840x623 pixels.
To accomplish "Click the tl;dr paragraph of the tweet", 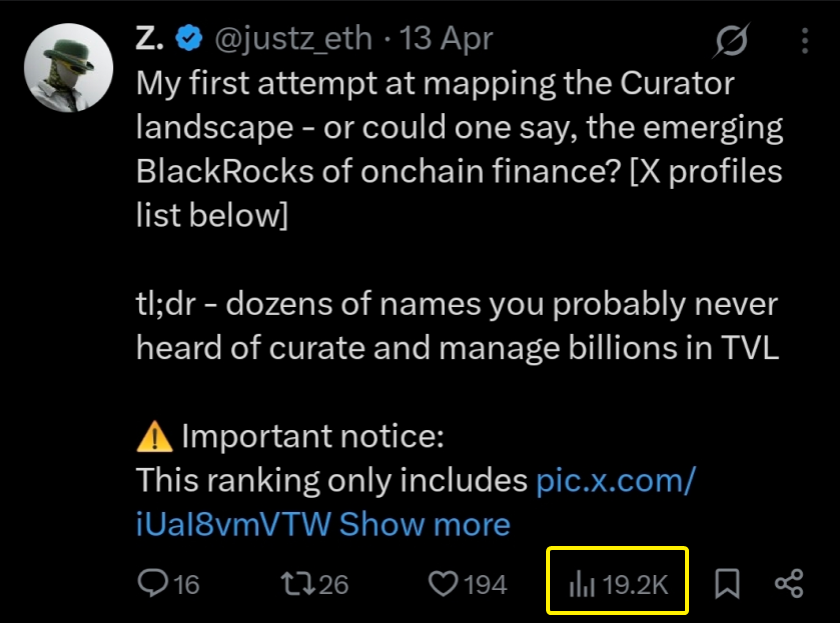I will (456, 326).
